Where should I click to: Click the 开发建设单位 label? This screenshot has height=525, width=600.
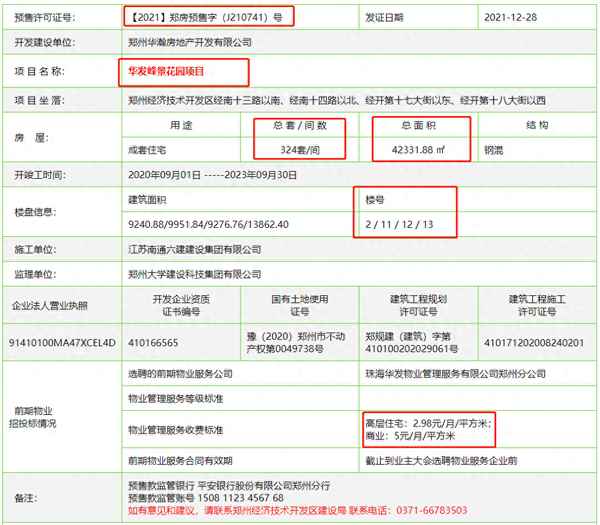click(x=44, y=42)
